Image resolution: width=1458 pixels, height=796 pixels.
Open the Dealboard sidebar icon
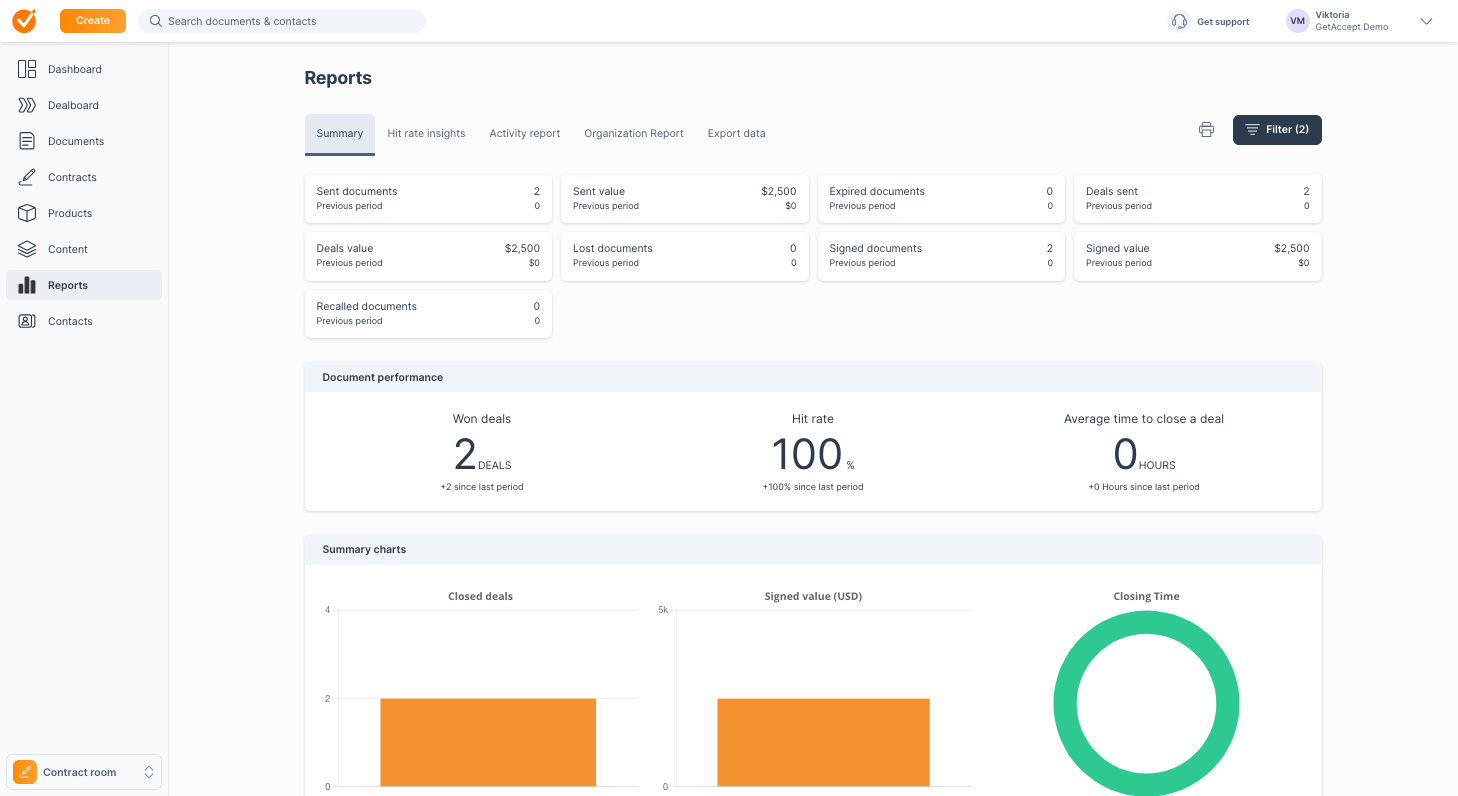coord(27,105)
